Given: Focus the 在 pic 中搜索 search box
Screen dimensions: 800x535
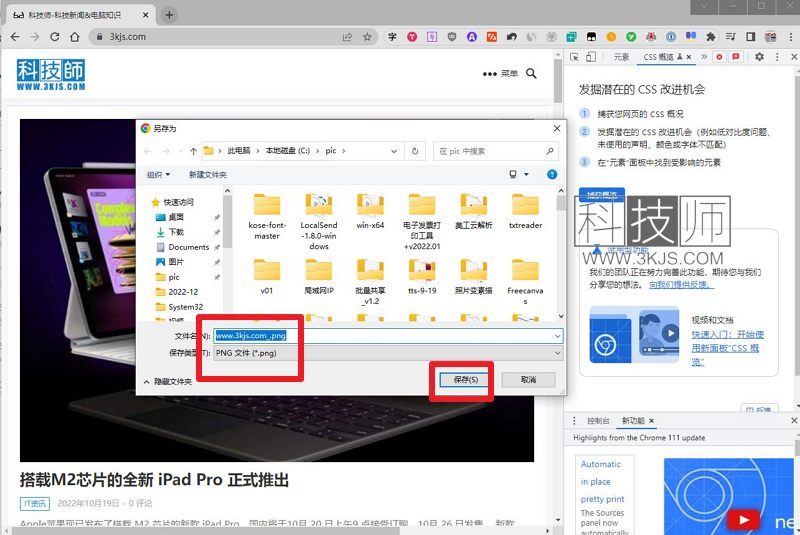Looking at the screenshot, I should [495, 151].
